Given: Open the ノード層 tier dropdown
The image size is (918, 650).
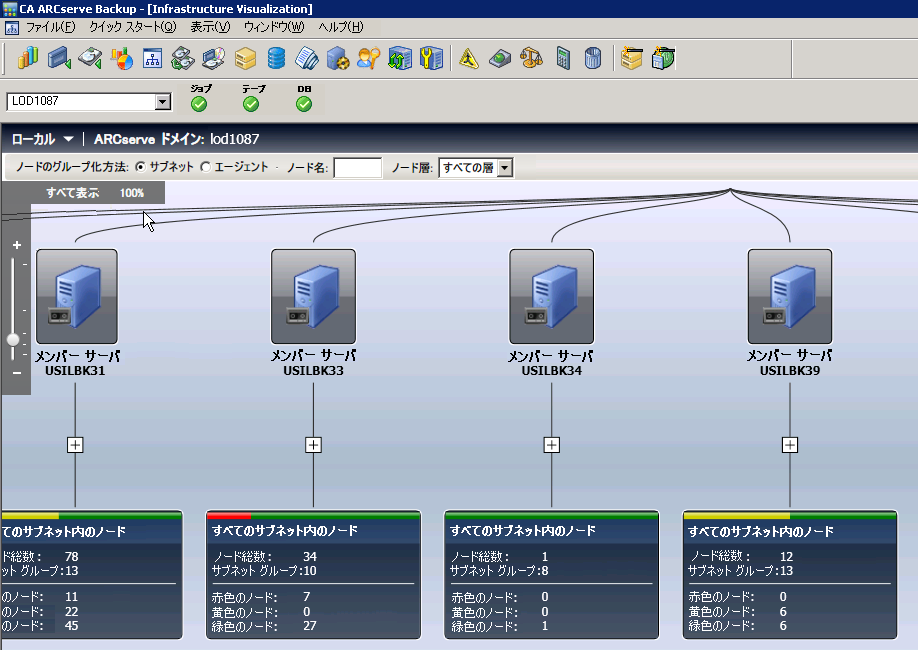Looking at the screenshot, I should click(504, 168).
